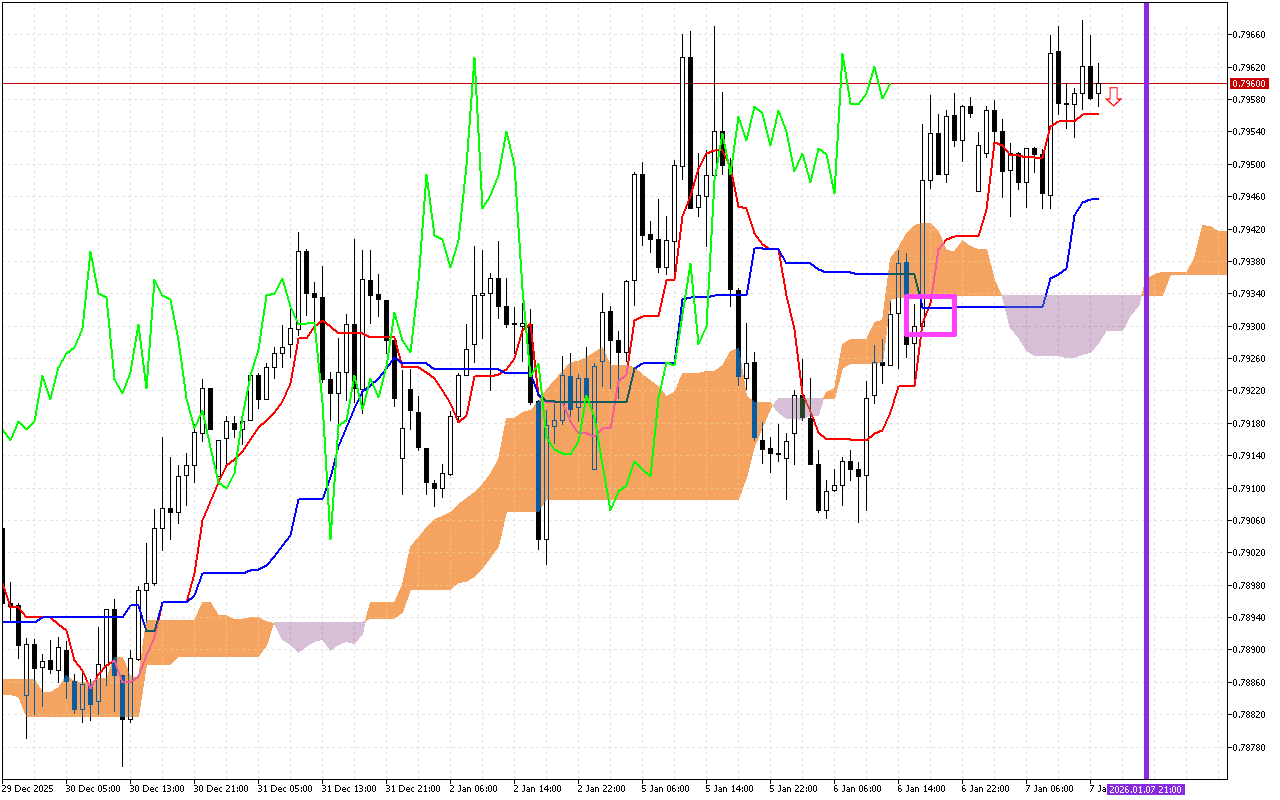Screen dimensions: 1280x800
Task: Click the red down-arrow sell signal
Action: click(1113, 96)
